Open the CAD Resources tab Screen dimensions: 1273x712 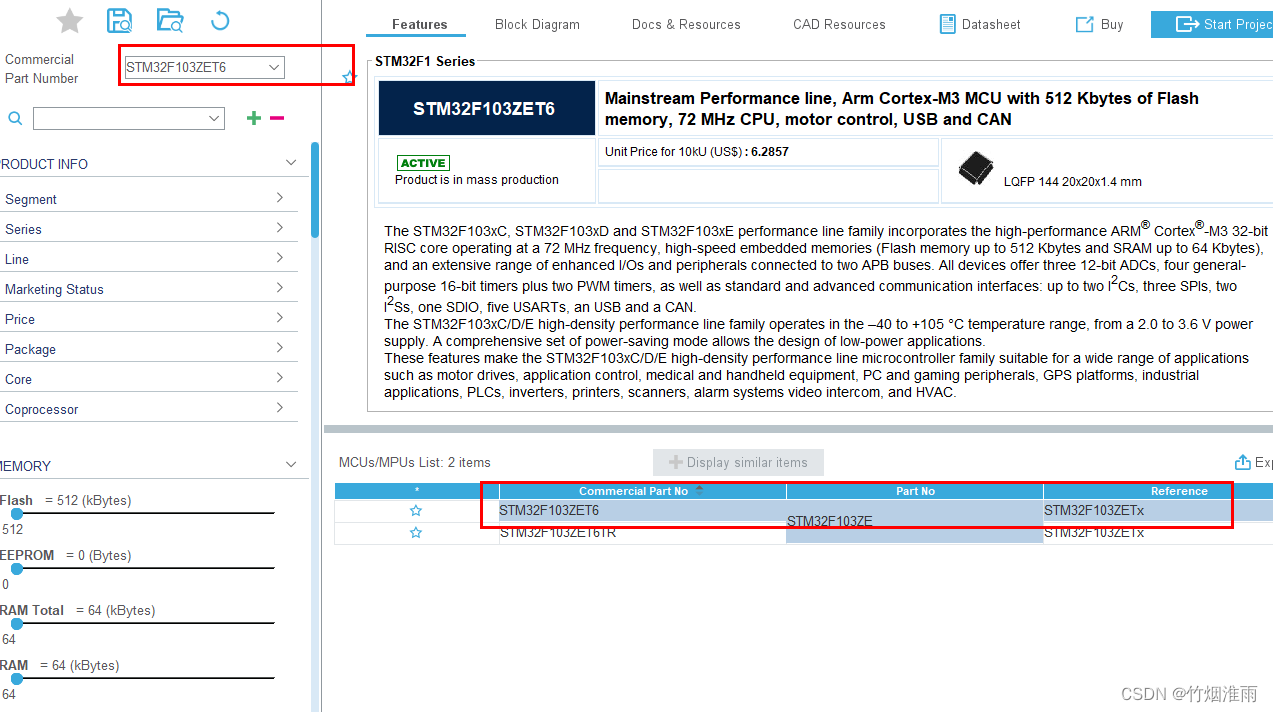839,24
